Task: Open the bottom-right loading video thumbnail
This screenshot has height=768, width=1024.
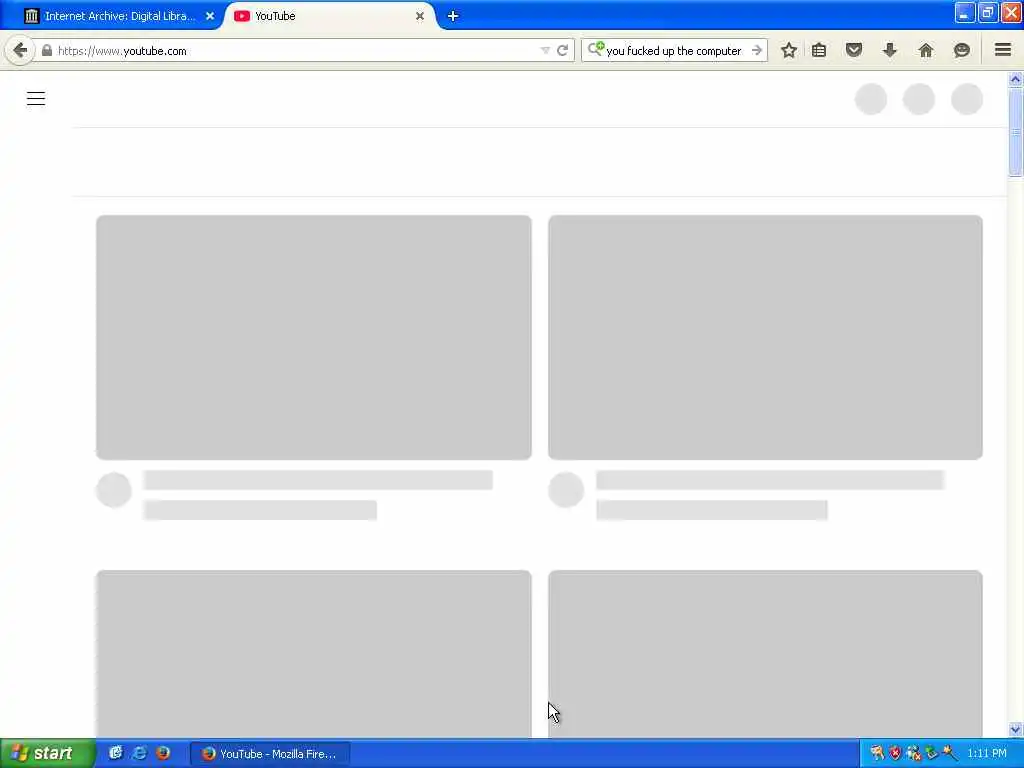Action: 765,654
